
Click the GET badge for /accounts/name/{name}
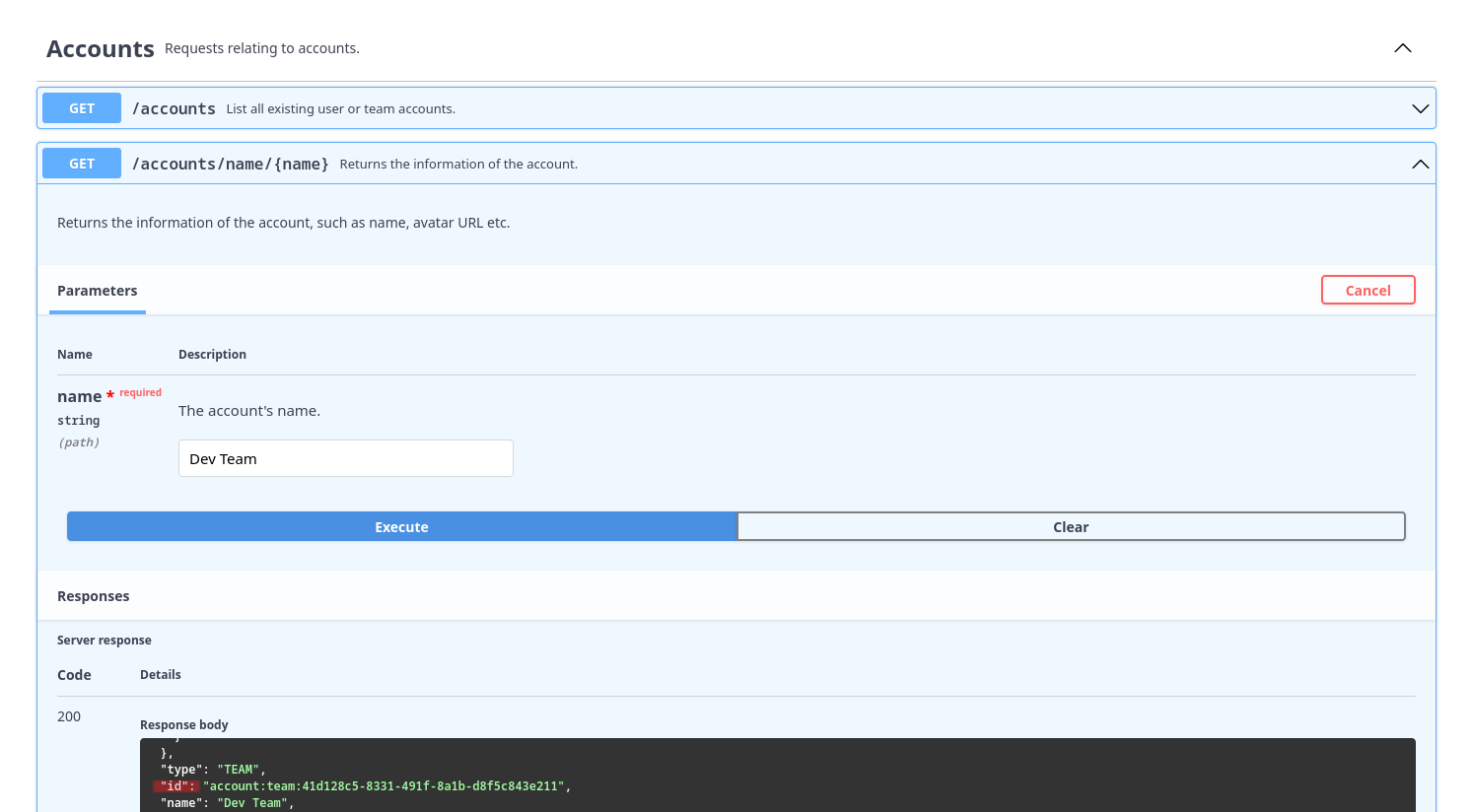(x=82, y=164)
